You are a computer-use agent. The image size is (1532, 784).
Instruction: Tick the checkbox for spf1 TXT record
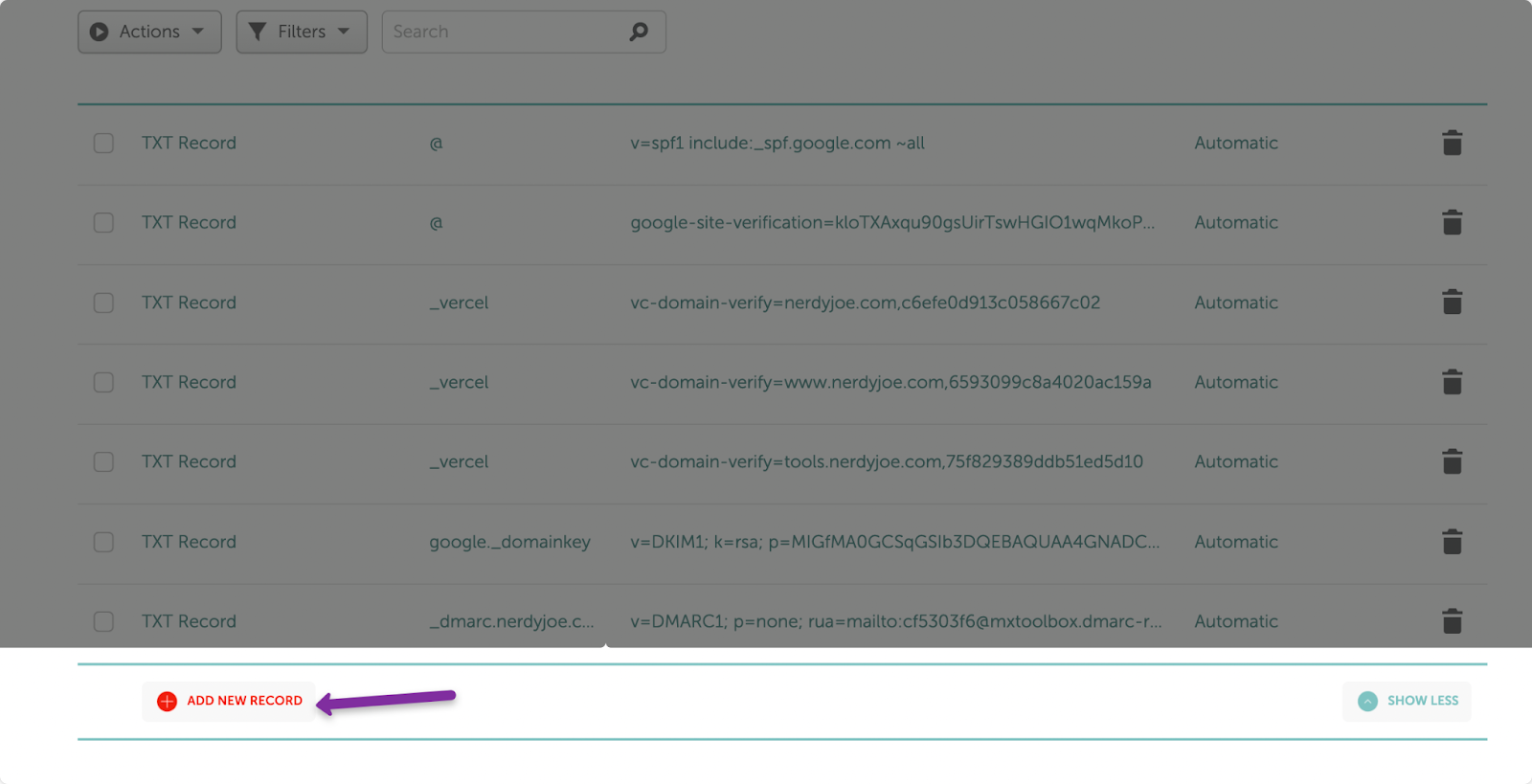[103, 143]
